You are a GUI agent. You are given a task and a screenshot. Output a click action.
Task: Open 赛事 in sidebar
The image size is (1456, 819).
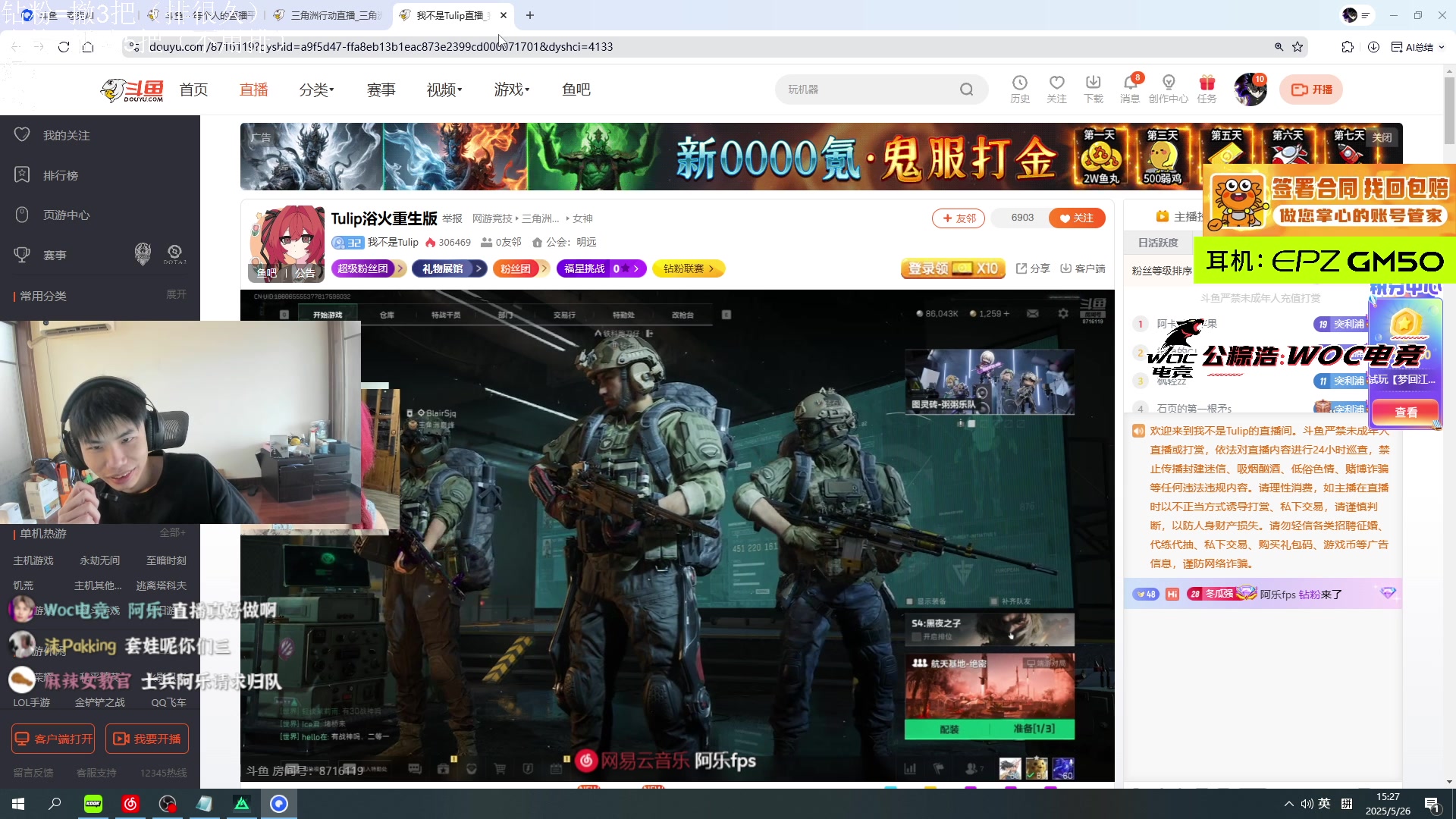[54, 256]
